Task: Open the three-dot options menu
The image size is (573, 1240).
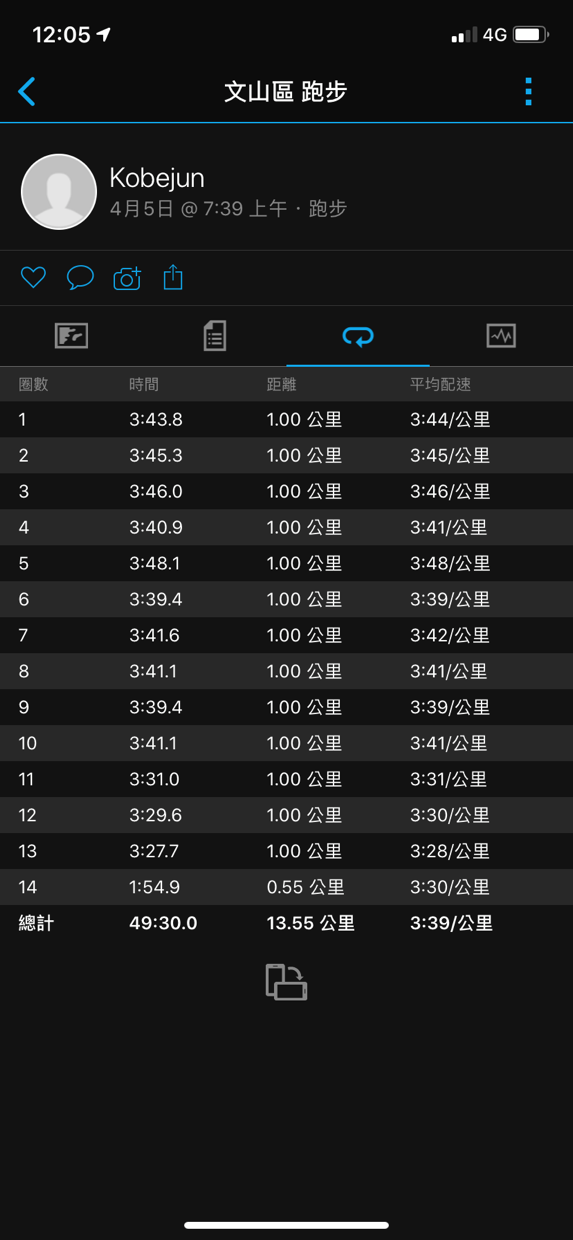Action: [x=528, y=91]
